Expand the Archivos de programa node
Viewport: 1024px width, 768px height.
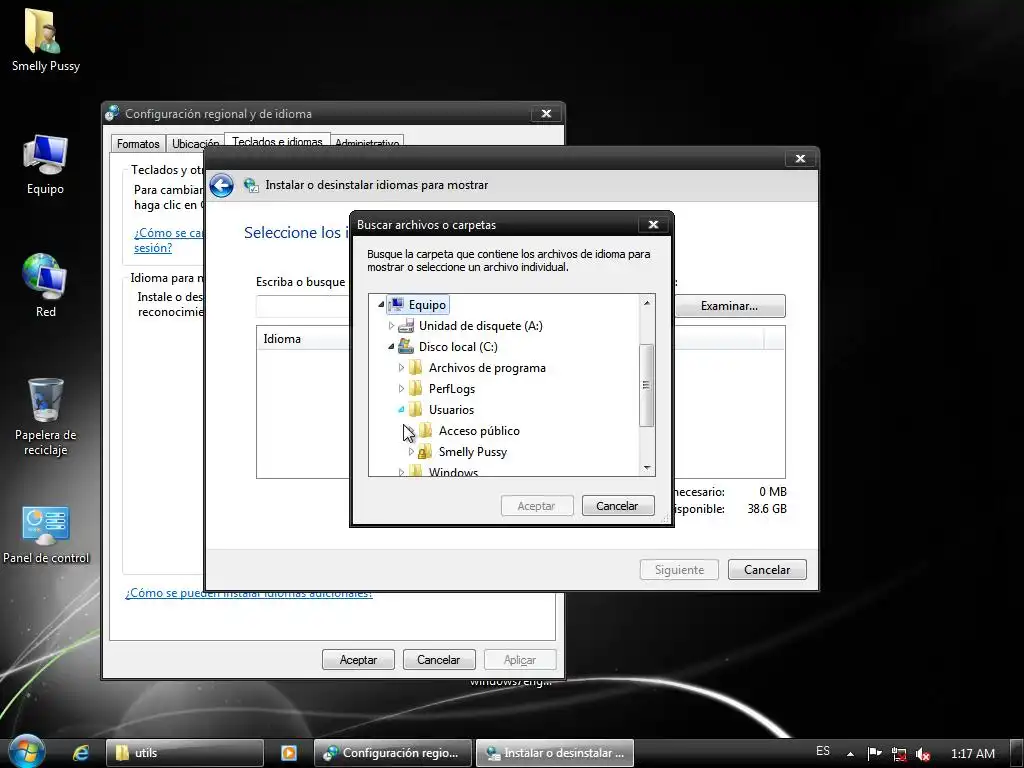401,367
